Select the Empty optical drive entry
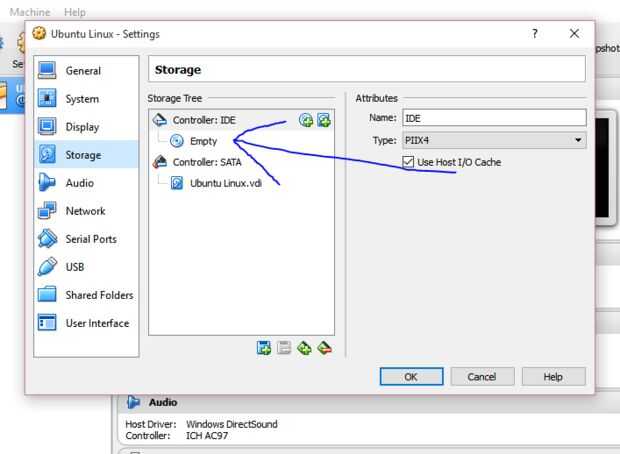Viewport: 620px width, 454px height. pyautogui.click(x=203, y=141)
